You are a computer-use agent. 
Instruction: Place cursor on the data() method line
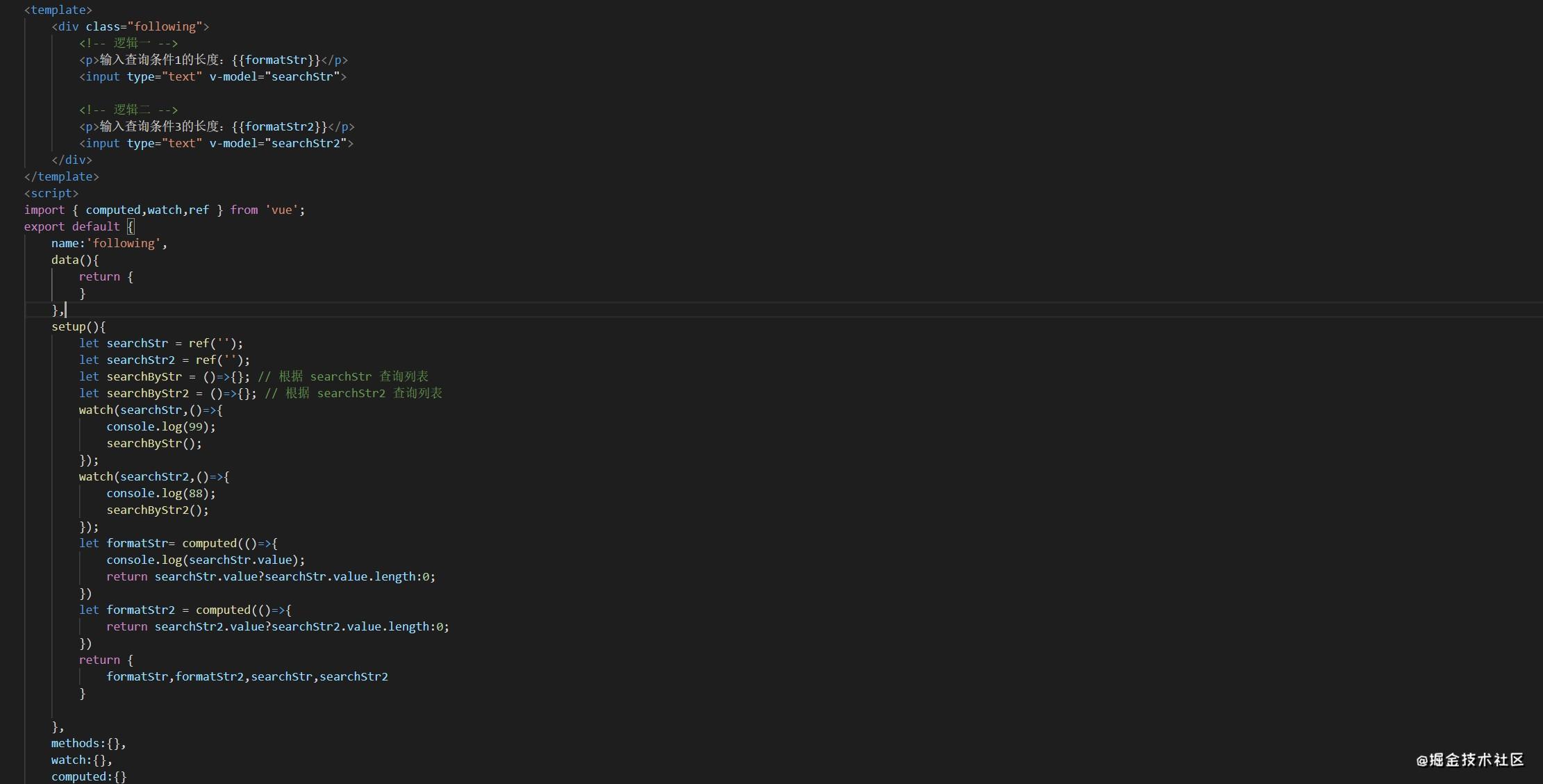point(75,260)
